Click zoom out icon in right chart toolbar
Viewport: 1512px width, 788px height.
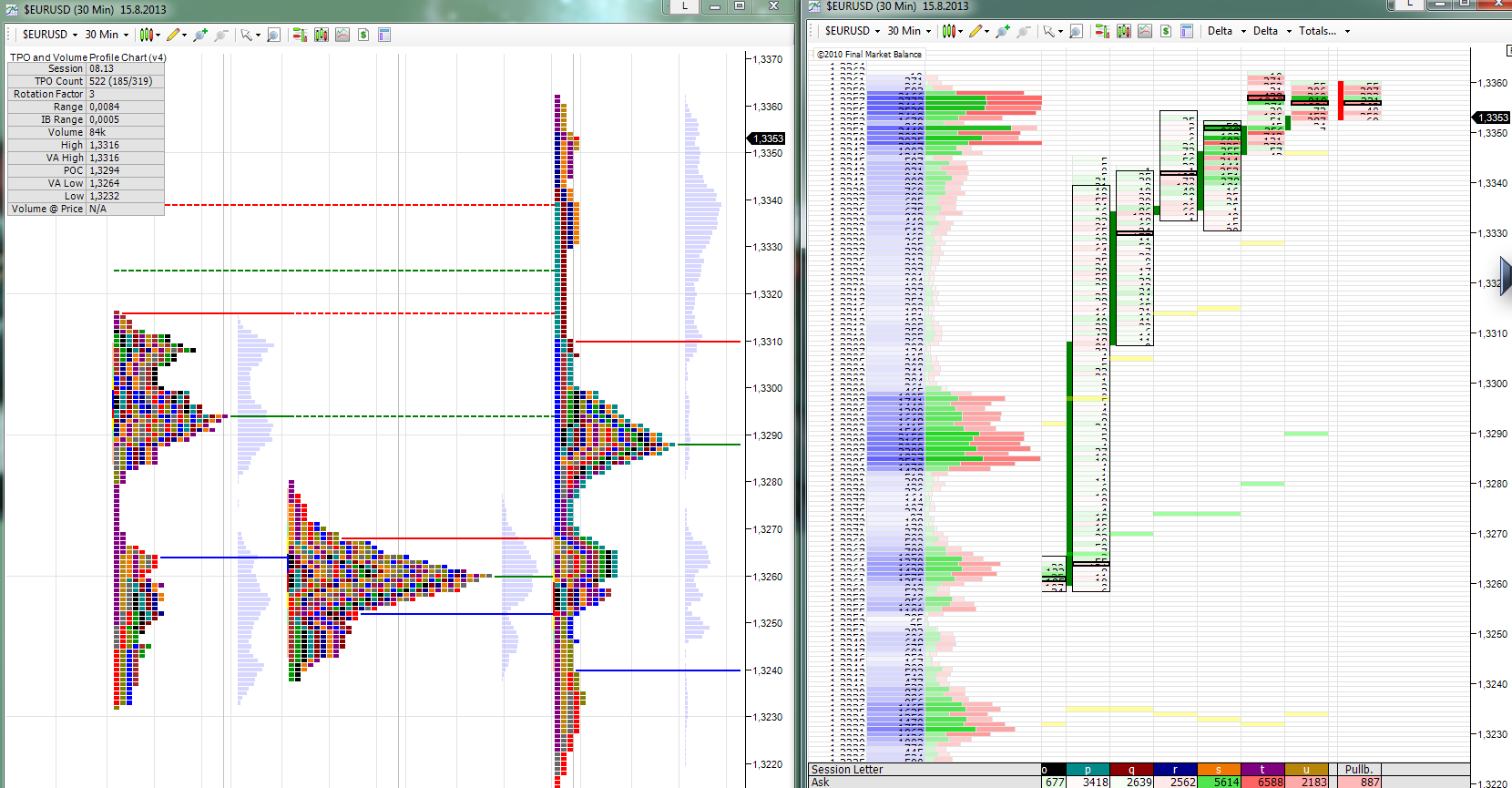point(1024,31)
